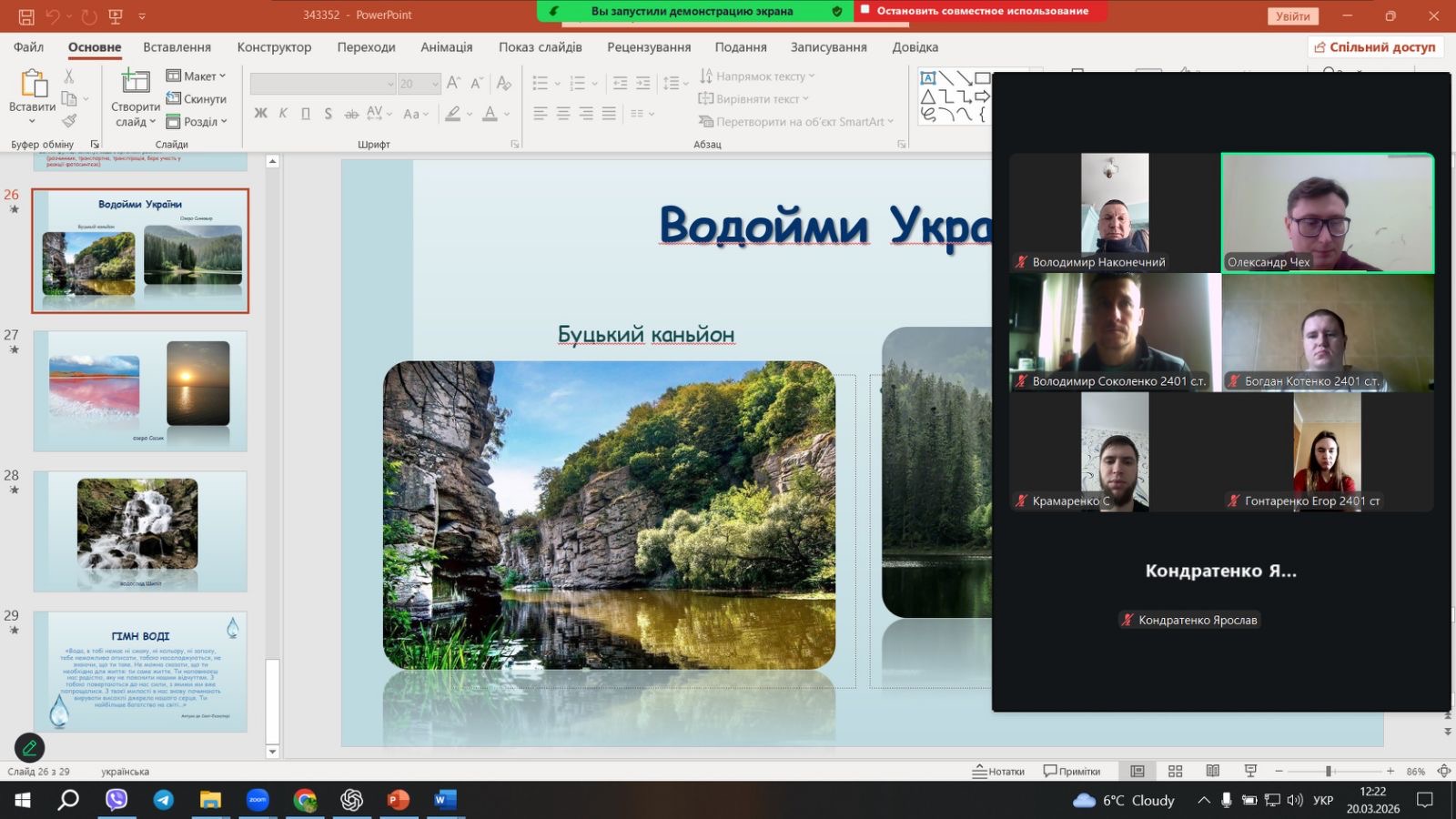Click the Скинути reset slide button
The width and height of the screenshot is (1456, 819).
click(197, 99)
